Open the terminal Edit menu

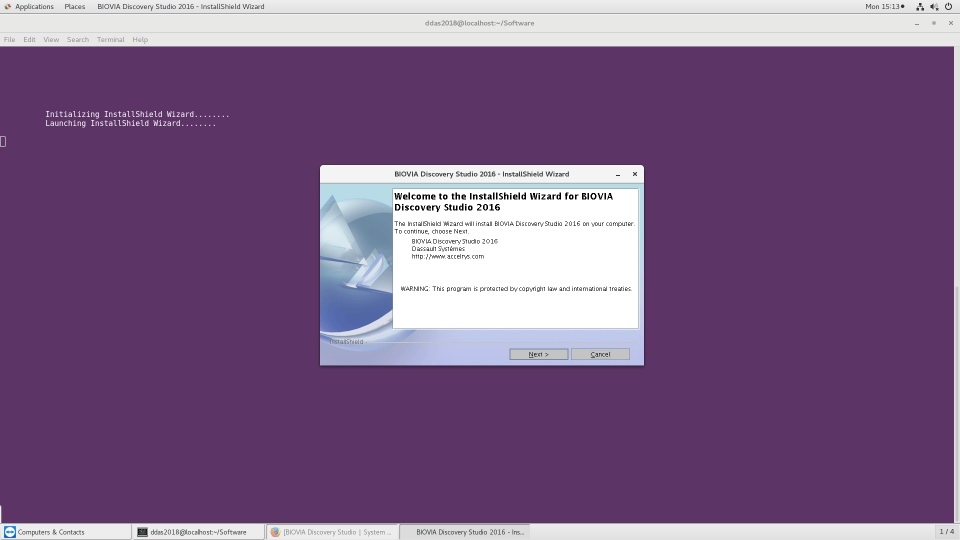29,39
